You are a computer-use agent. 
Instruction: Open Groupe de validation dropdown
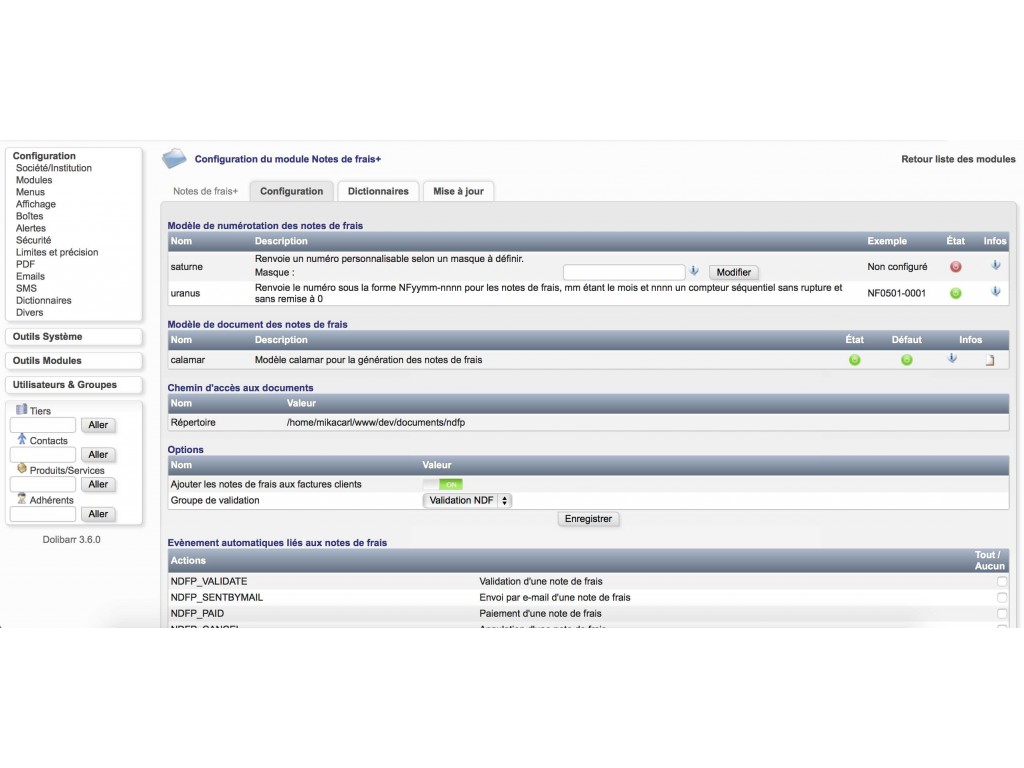pos(468,500)
